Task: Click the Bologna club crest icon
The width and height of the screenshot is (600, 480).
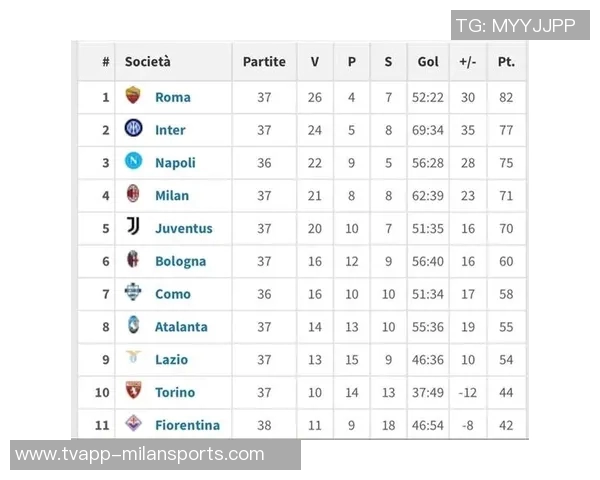Action: tap(133, 260)
